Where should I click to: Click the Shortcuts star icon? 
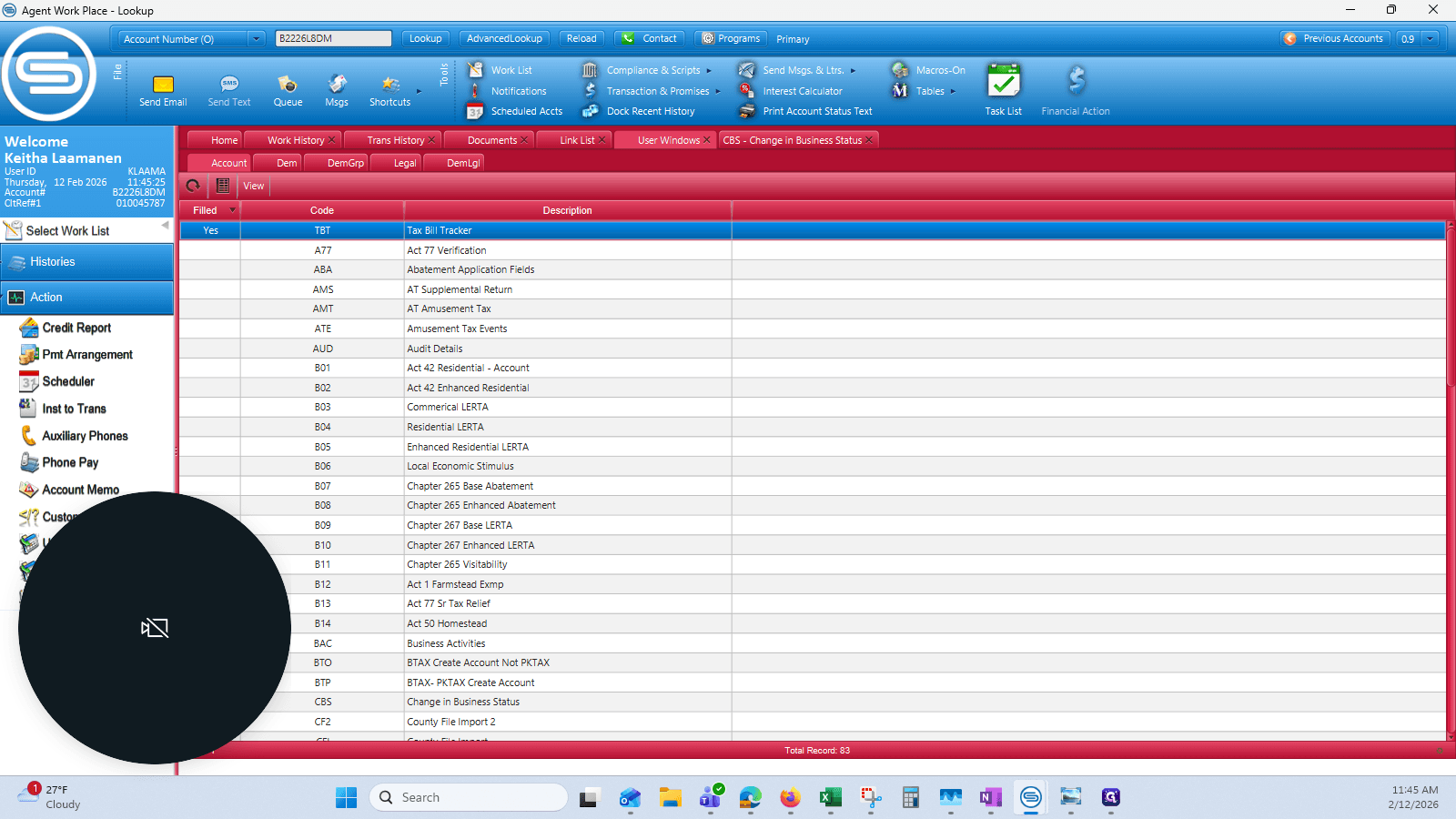390,84
